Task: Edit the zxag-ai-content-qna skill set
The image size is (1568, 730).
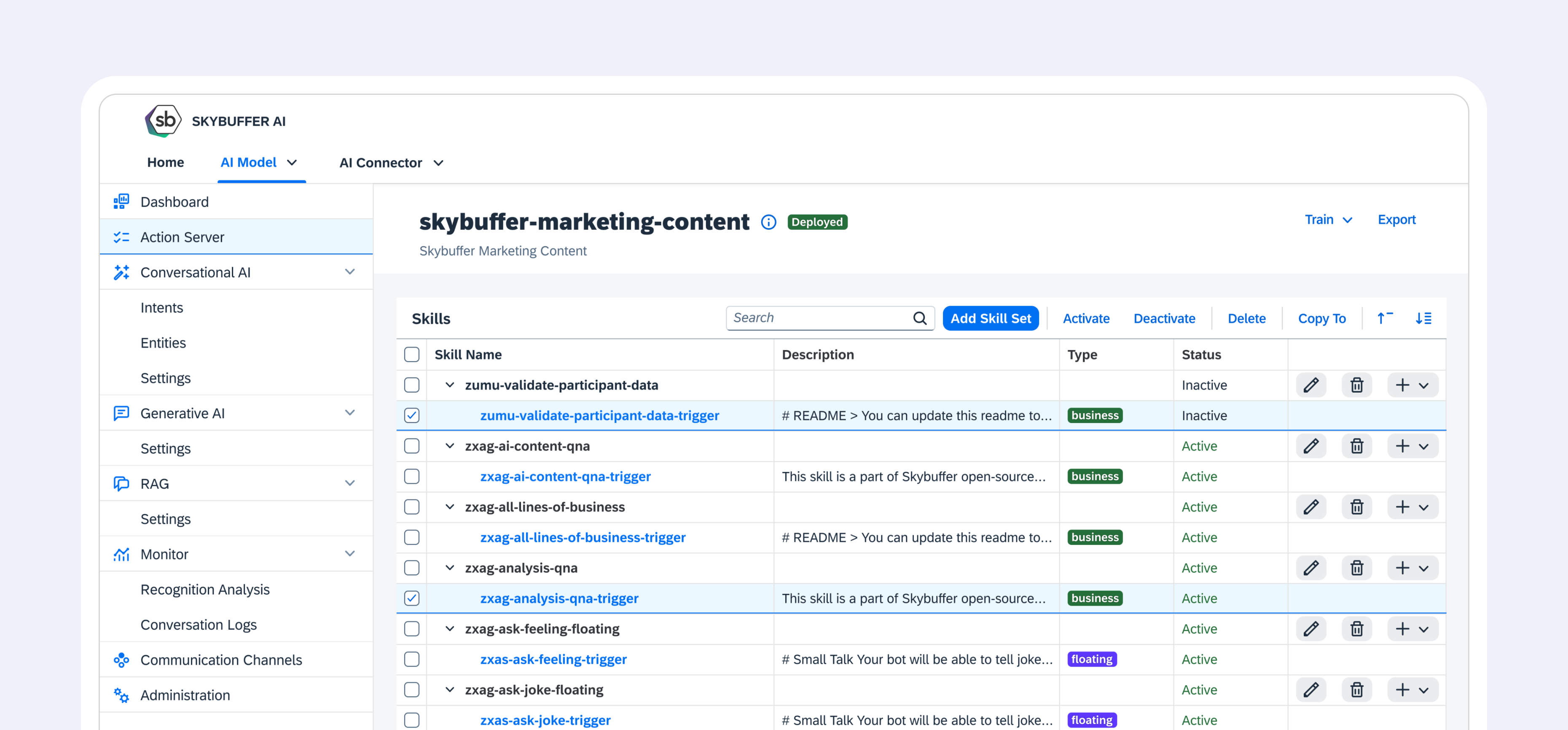Action: [x=1310, y=446]
